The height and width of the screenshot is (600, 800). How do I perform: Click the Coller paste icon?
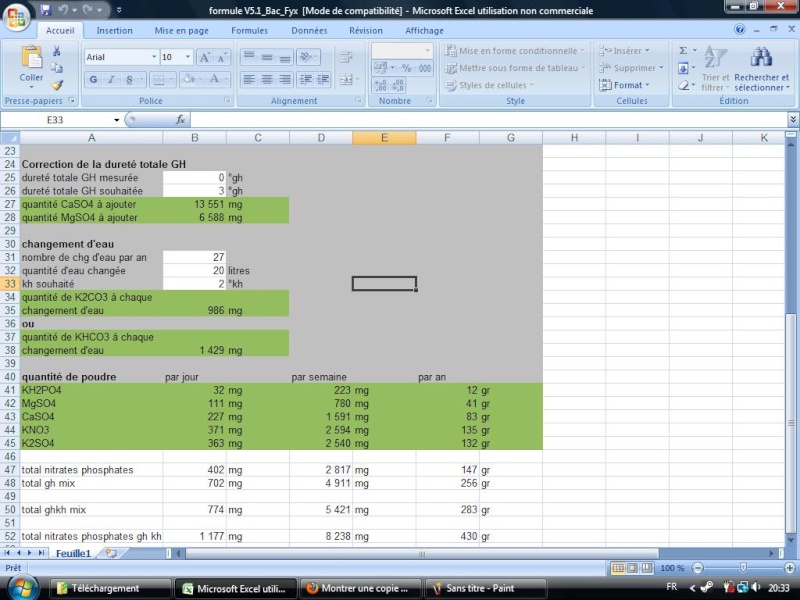(x=31, y=57)
